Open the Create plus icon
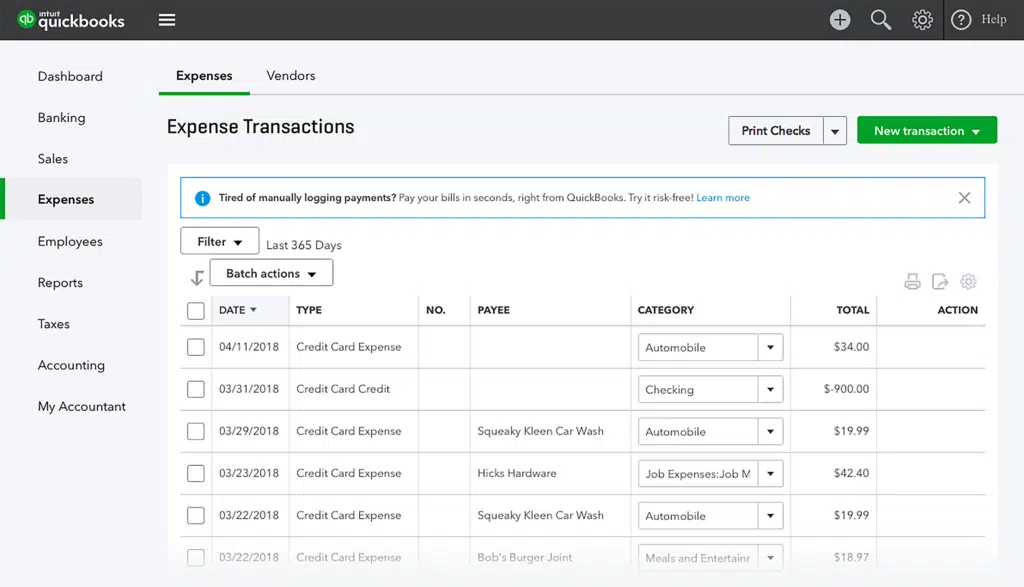The width and height of the screenshot is (1024, 587). 840,20
